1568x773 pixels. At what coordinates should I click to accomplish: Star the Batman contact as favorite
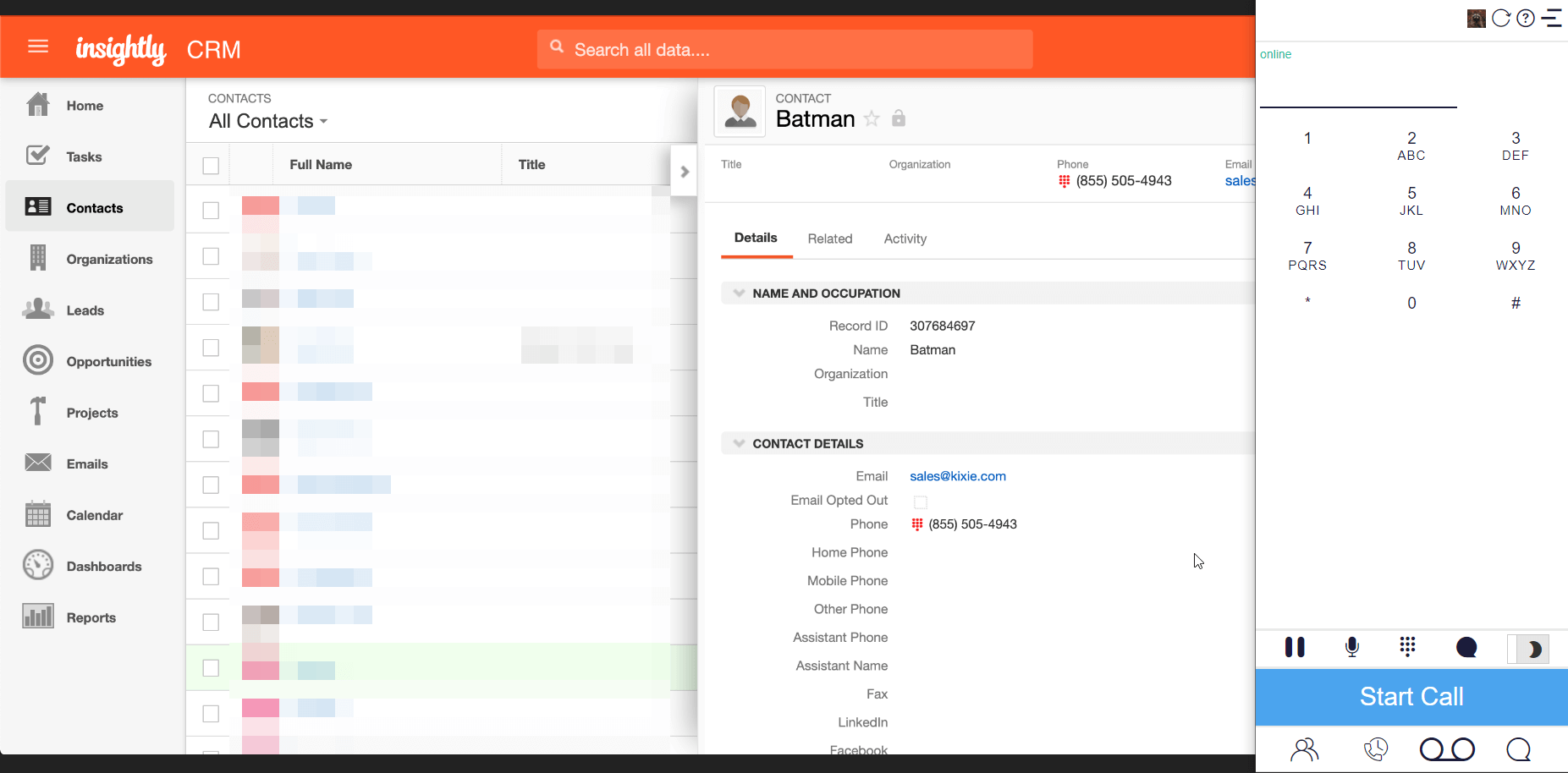(x=872, y=118)
